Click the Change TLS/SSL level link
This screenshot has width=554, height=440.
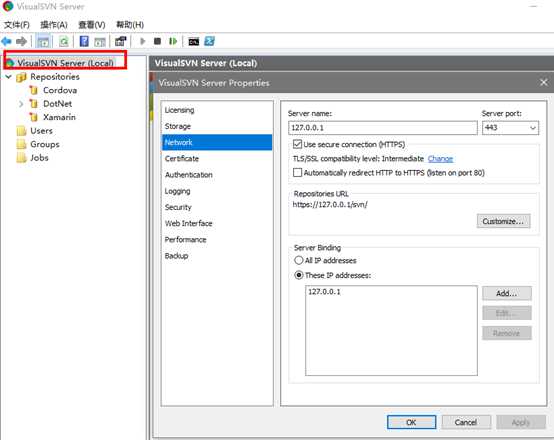[x=440, y=159]
